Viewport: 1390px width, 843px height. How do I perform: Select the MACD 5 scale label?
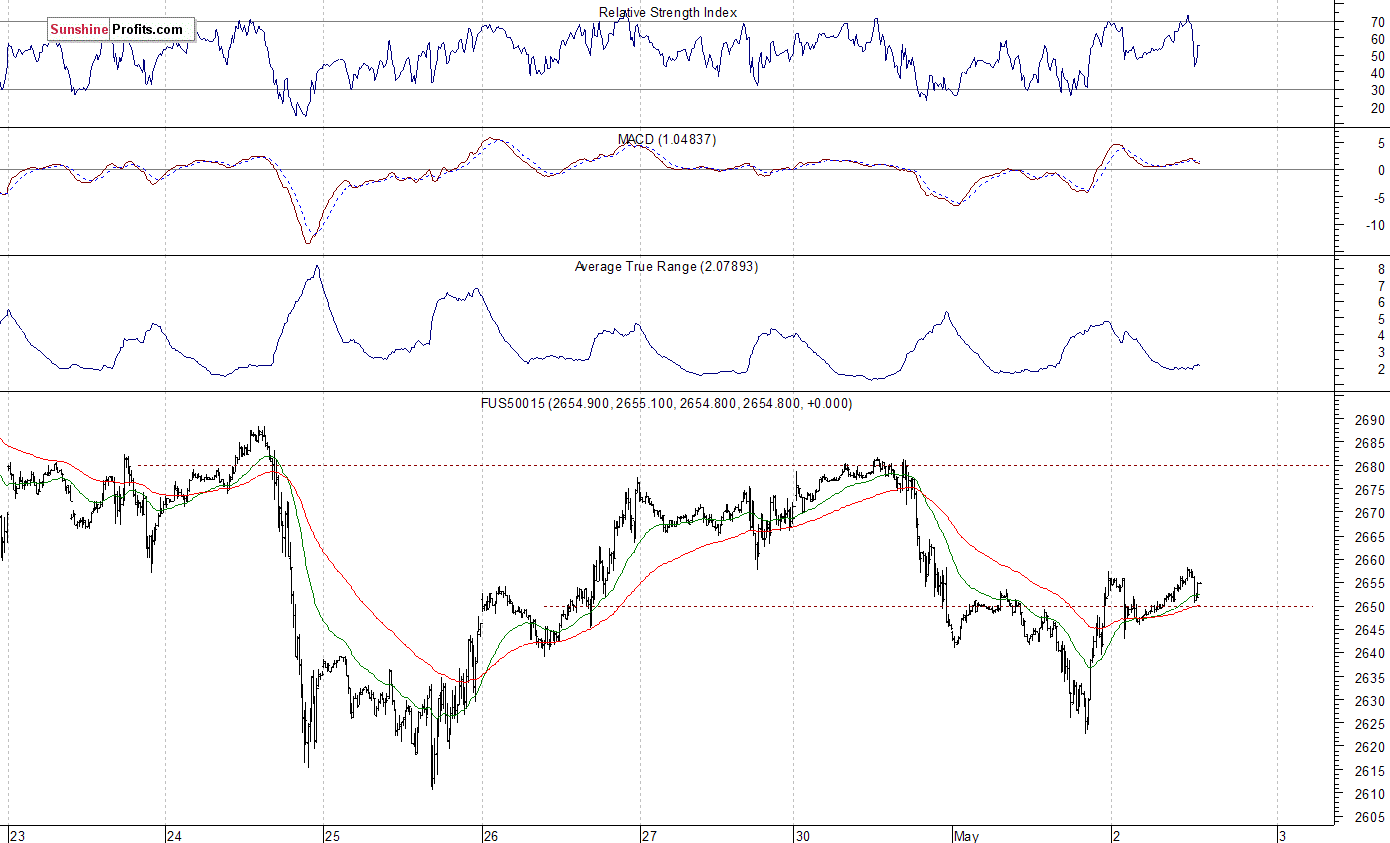point(1380,143)
